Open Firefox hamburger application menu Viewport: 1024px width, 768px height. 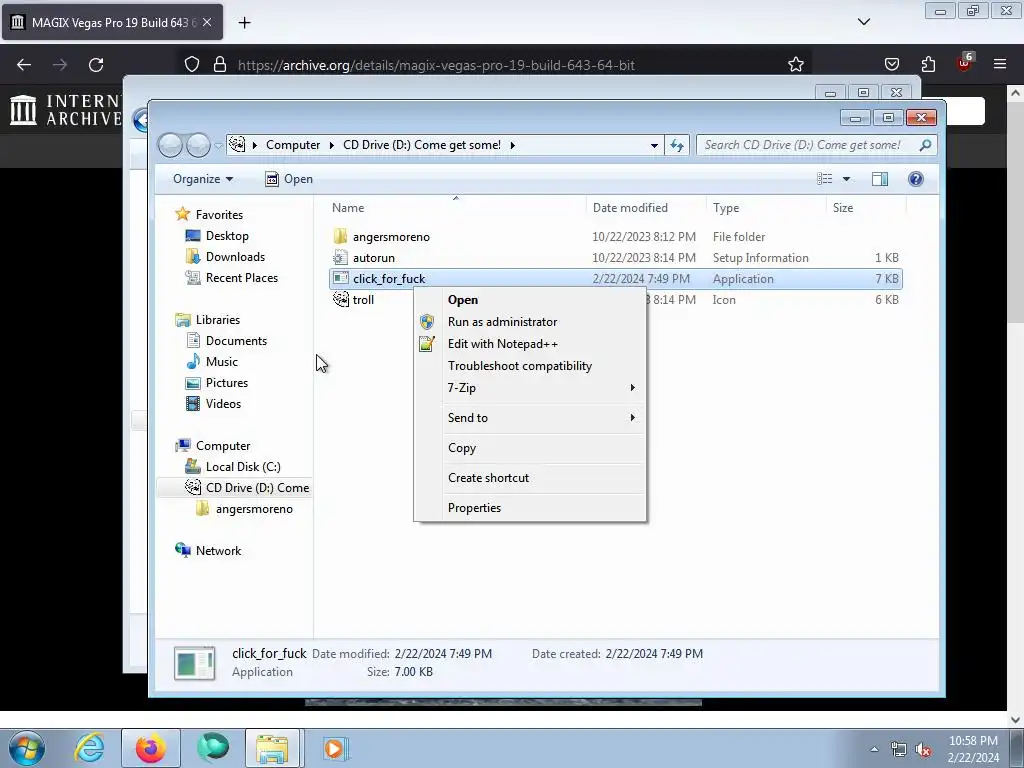pyautogui.click(x=1000, y=64)
